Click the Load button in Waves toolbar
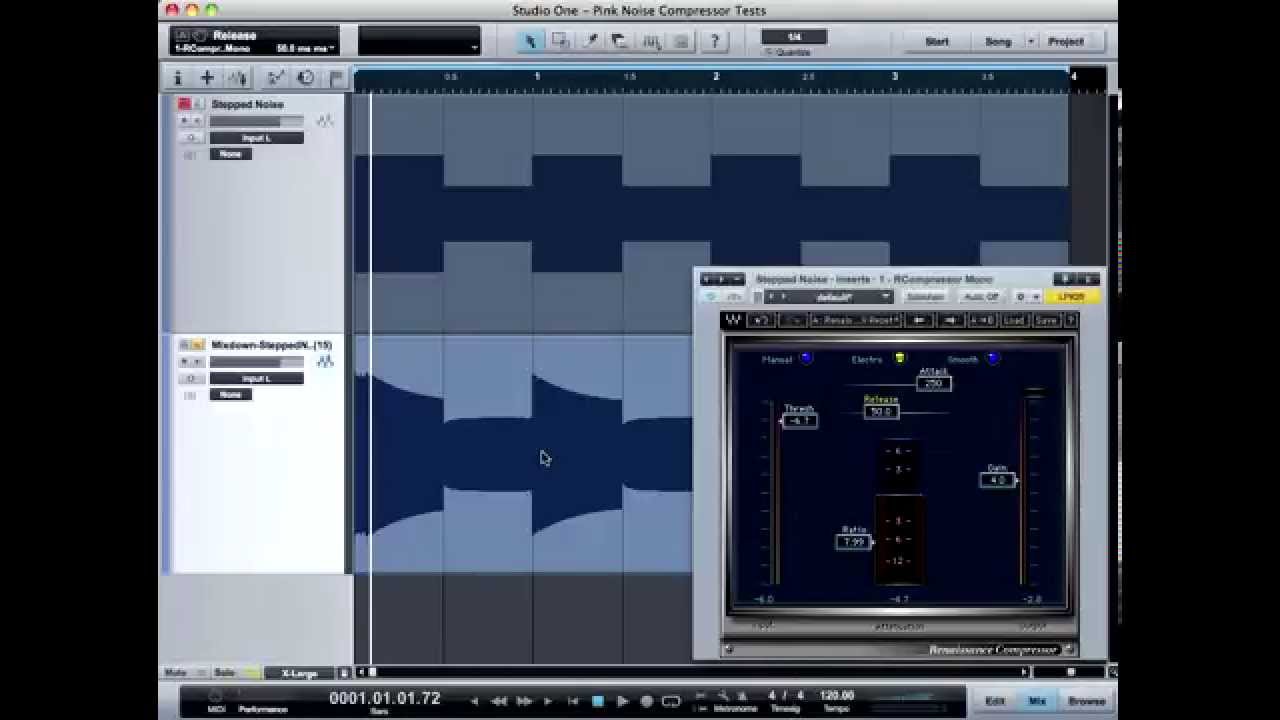1280x720 pixels. (x=1014, y=320)
